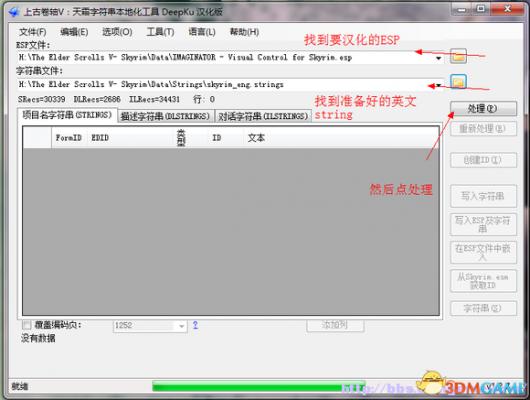
Task: Switch to 对话字符串 (ILSTRINGS) tab
Action: point(263,116)
